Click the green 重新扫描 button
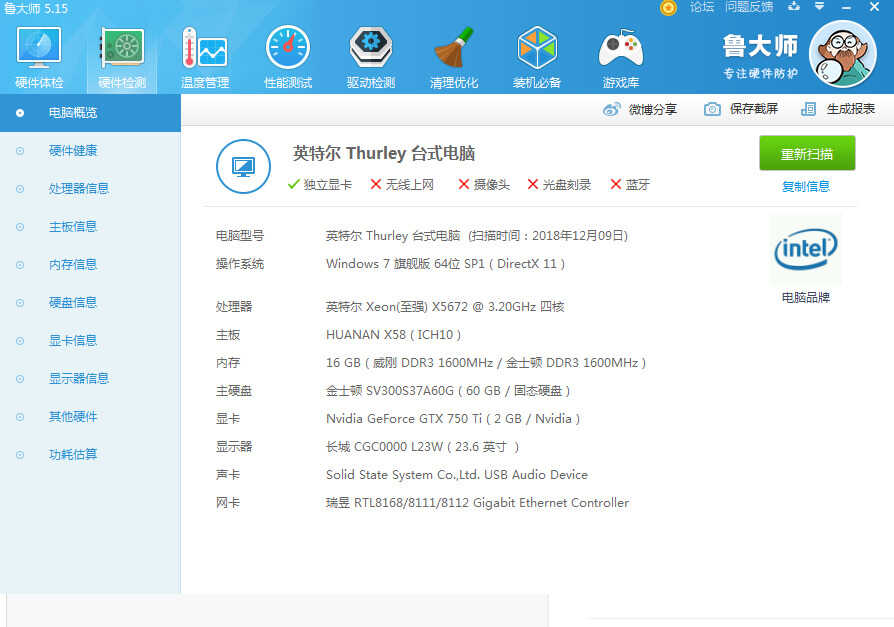Screen dimensions: 894x627 pos(806,153)
